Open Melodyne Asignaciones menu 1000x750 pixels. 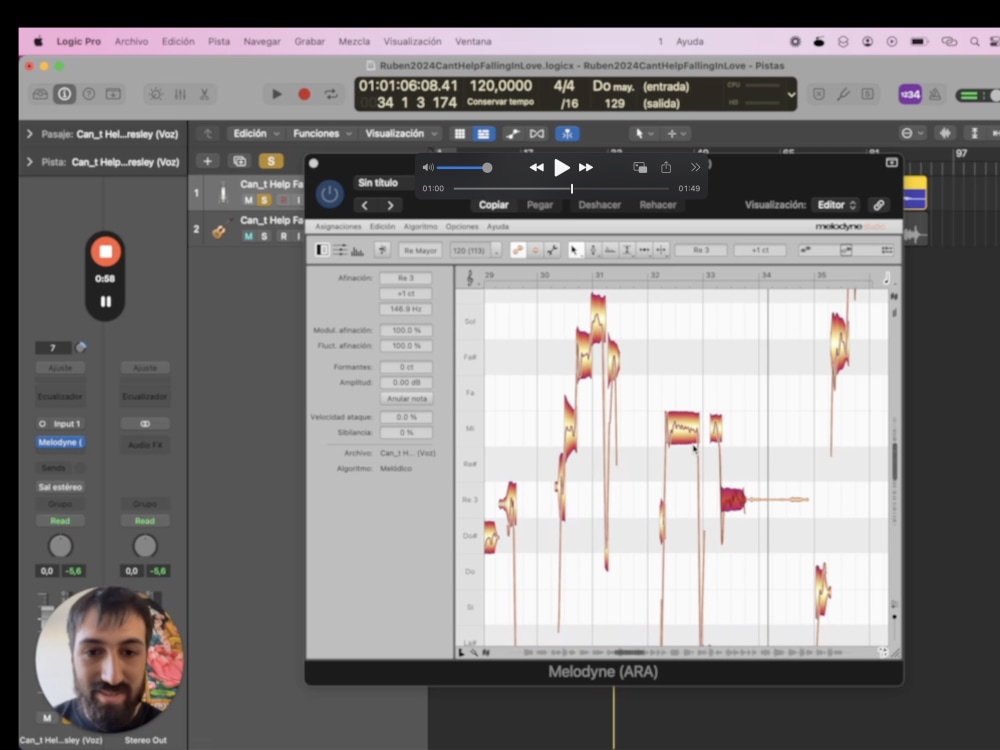coord(338,226)
